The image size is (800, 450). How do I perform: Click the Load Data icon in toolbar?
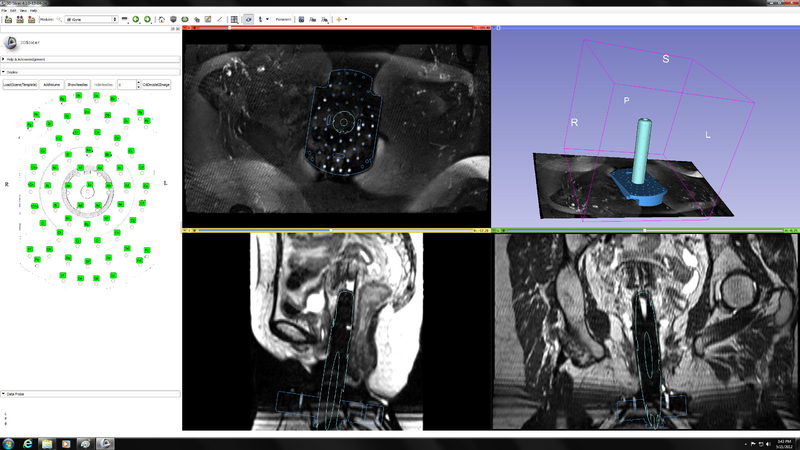(7, 19)
